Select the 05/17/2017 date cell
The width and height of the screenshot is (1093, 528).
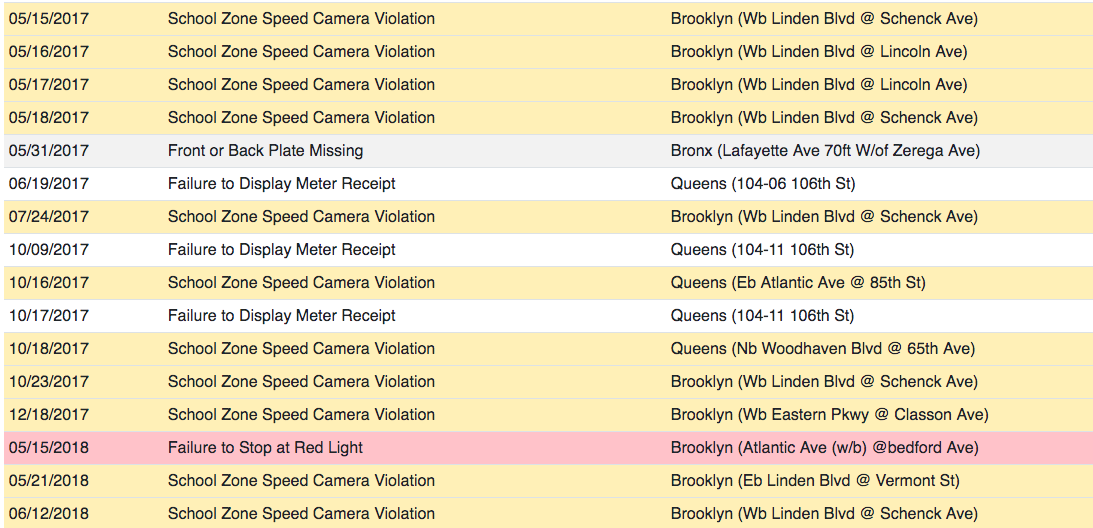click(x=49, y=85)
